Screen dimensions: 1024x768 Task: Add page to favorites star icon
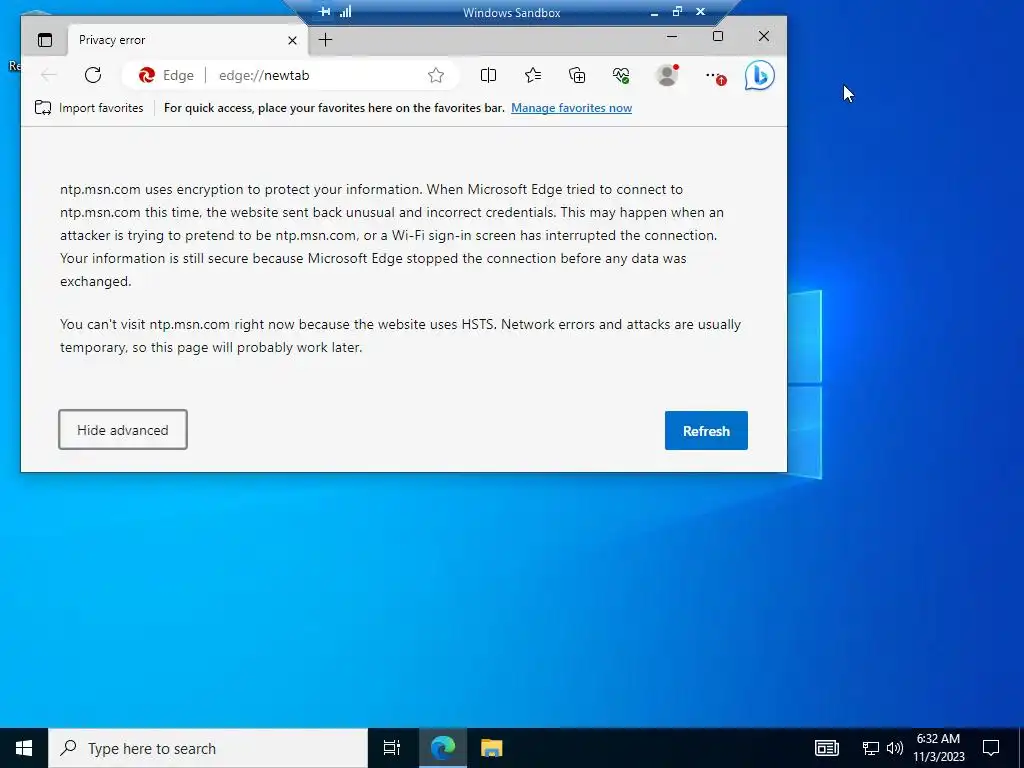point(436,76)
